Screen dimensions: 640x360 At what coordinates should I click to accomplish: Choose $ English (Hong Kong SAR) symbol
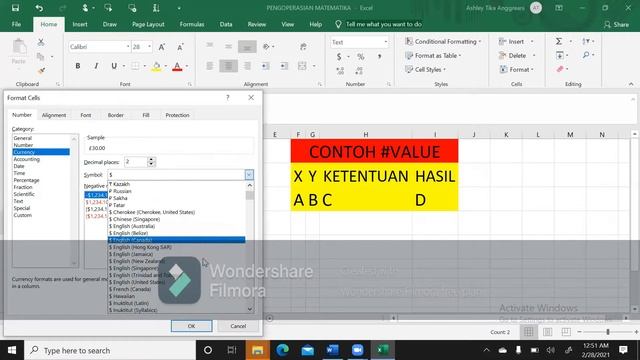coord(176,247)
